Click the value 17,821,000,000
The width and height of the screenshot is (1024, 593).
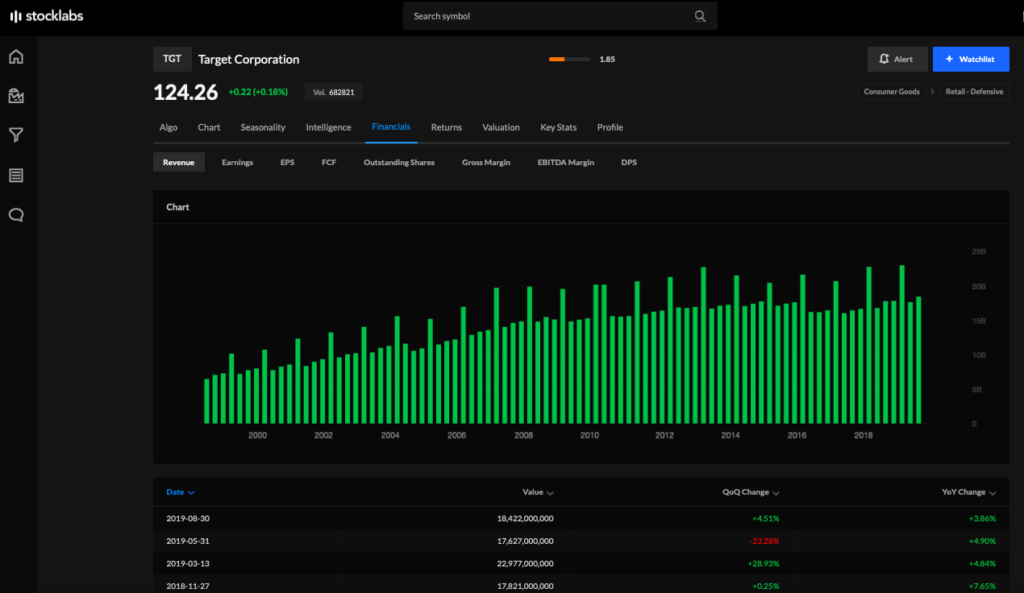[x=525, y=586]
